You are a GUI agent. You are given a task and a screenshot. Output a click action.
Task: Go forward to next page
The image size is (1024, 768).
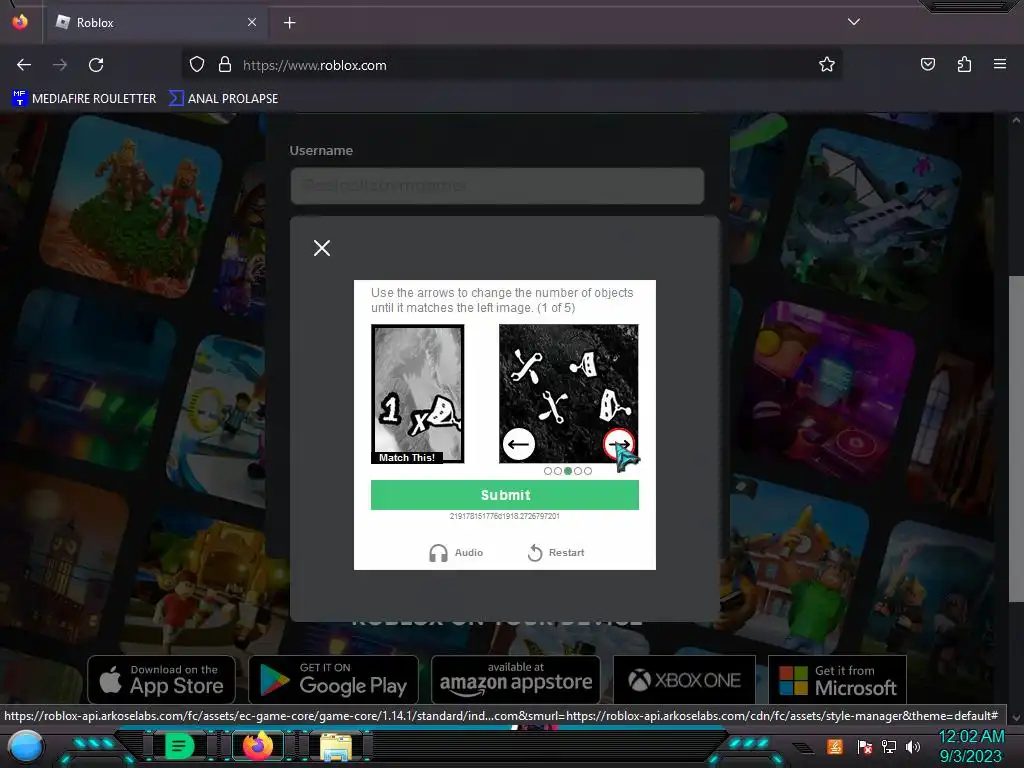[60, 65]
